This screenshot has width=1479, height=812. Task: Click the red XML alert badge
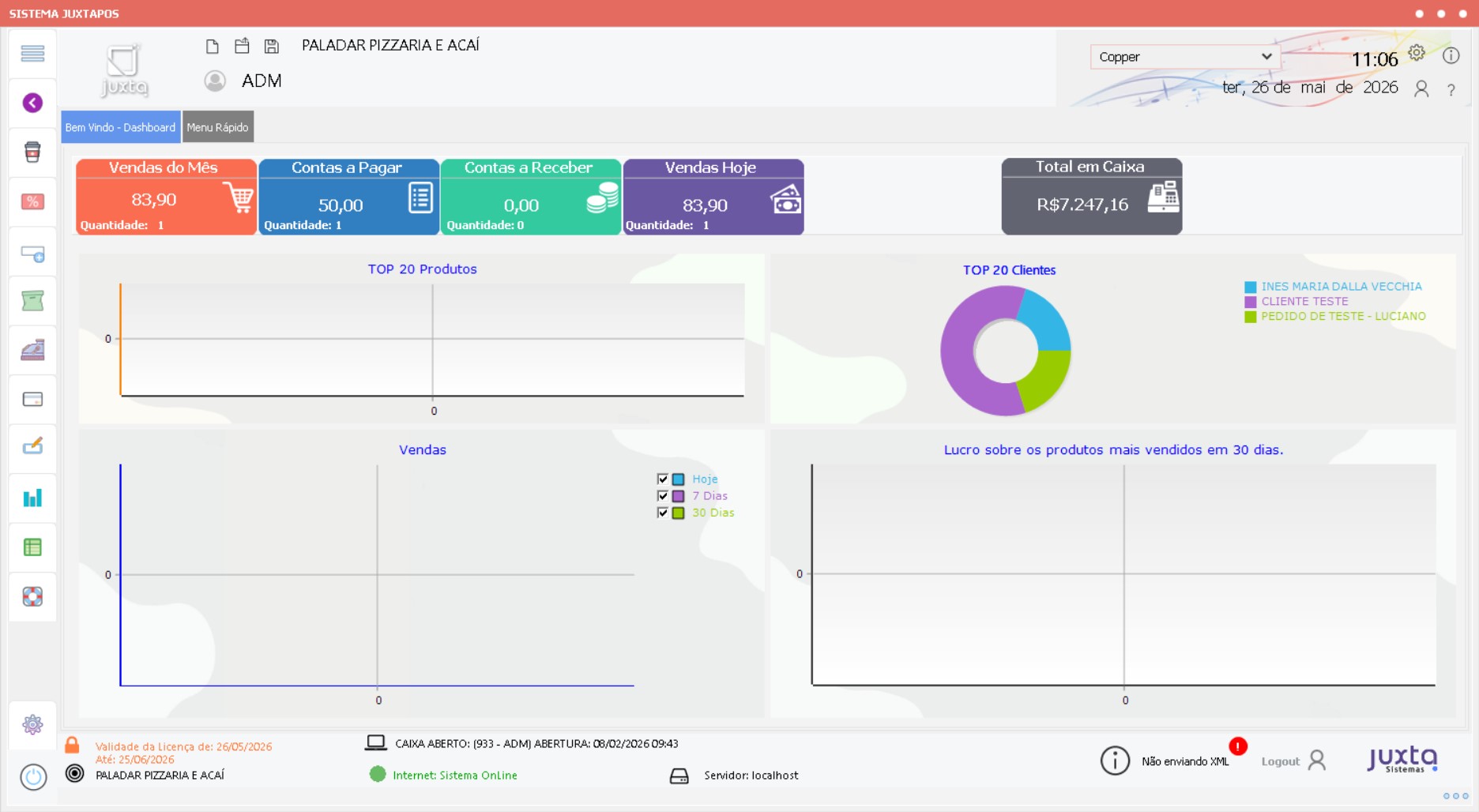pos(1238,746)
